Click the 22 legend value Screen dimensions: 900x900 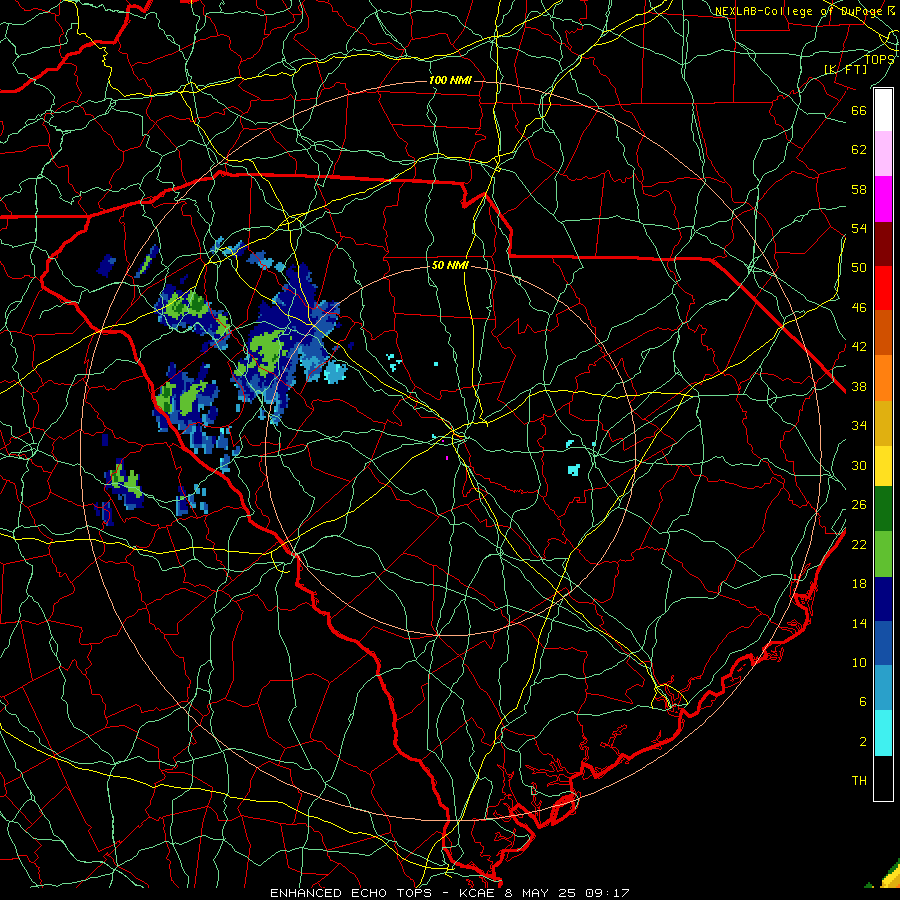859,544
